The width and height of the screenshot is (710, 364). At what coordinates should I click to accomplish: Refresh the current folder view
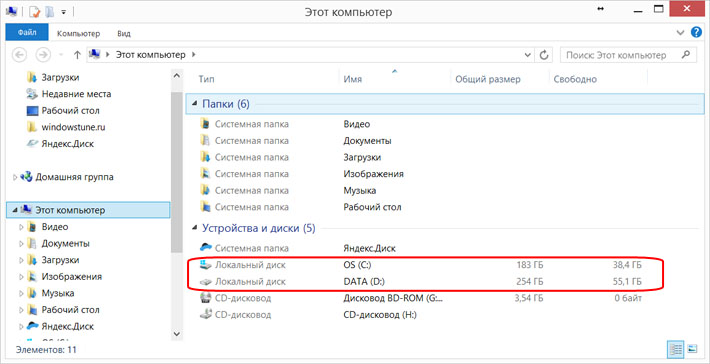[x=545, y=55]
